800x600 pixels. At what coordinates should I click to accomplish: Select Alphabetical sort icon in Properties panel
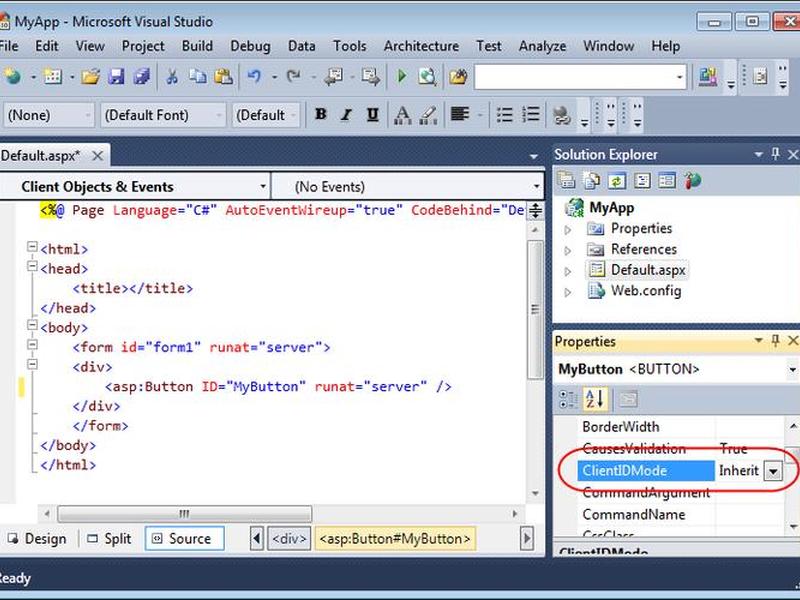pos(595,399)
